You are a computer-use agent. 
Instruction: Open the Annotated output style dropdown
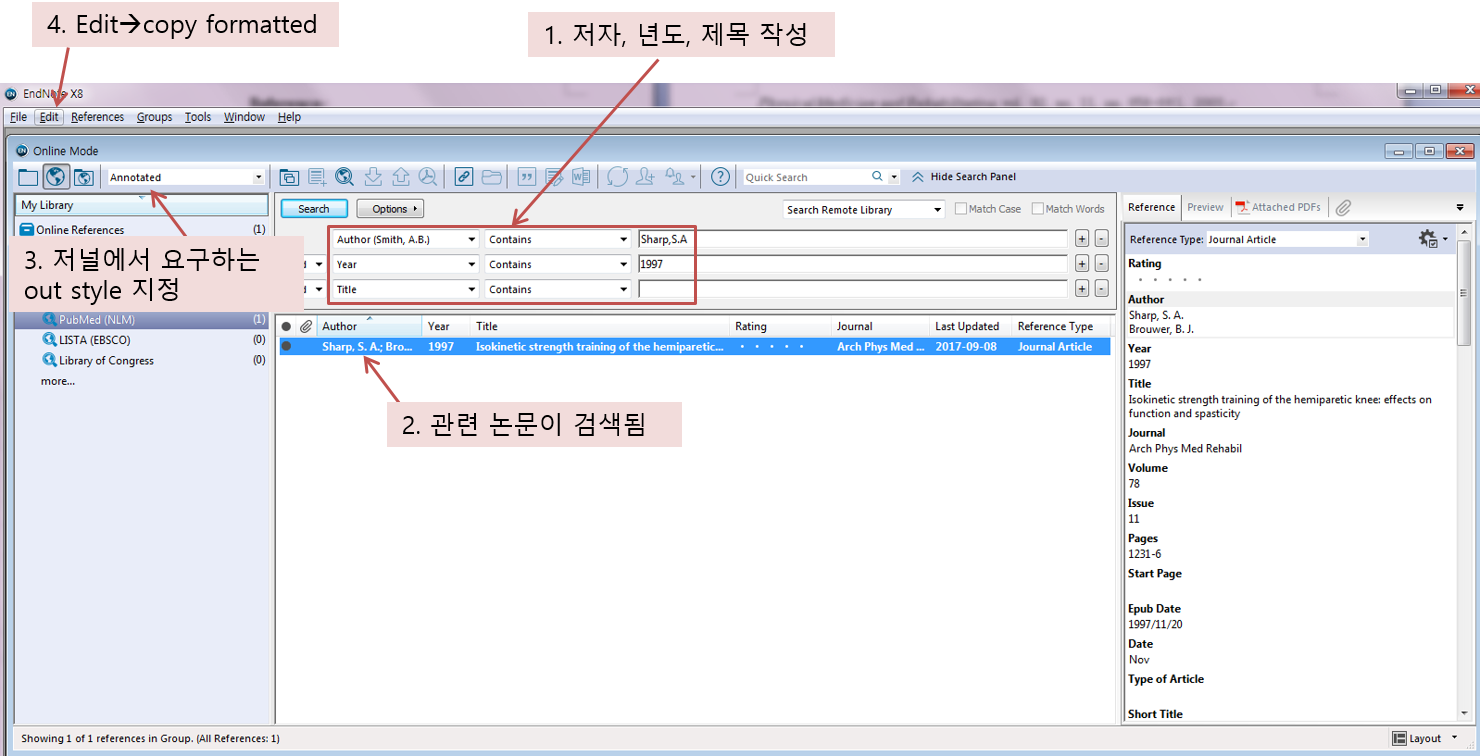[258, 177]
